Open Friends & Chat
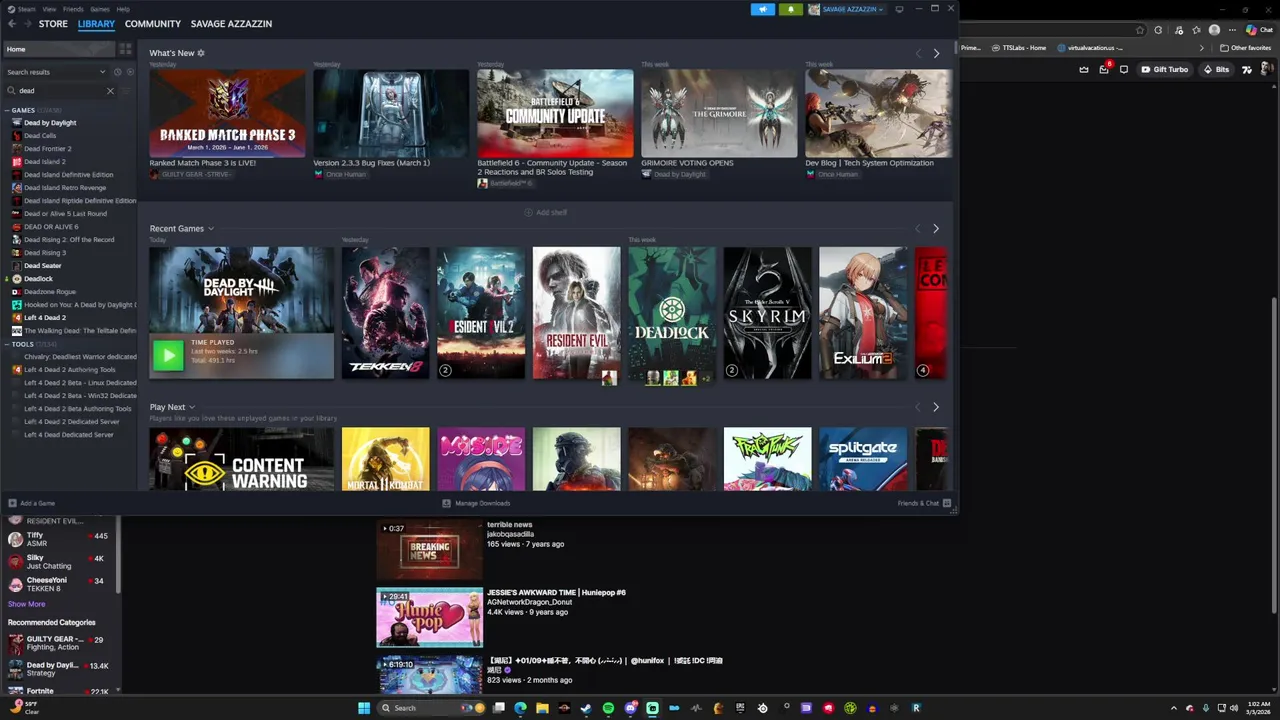Image resolution: width=1280 pixels, height=720 pixels. (924, 503)
